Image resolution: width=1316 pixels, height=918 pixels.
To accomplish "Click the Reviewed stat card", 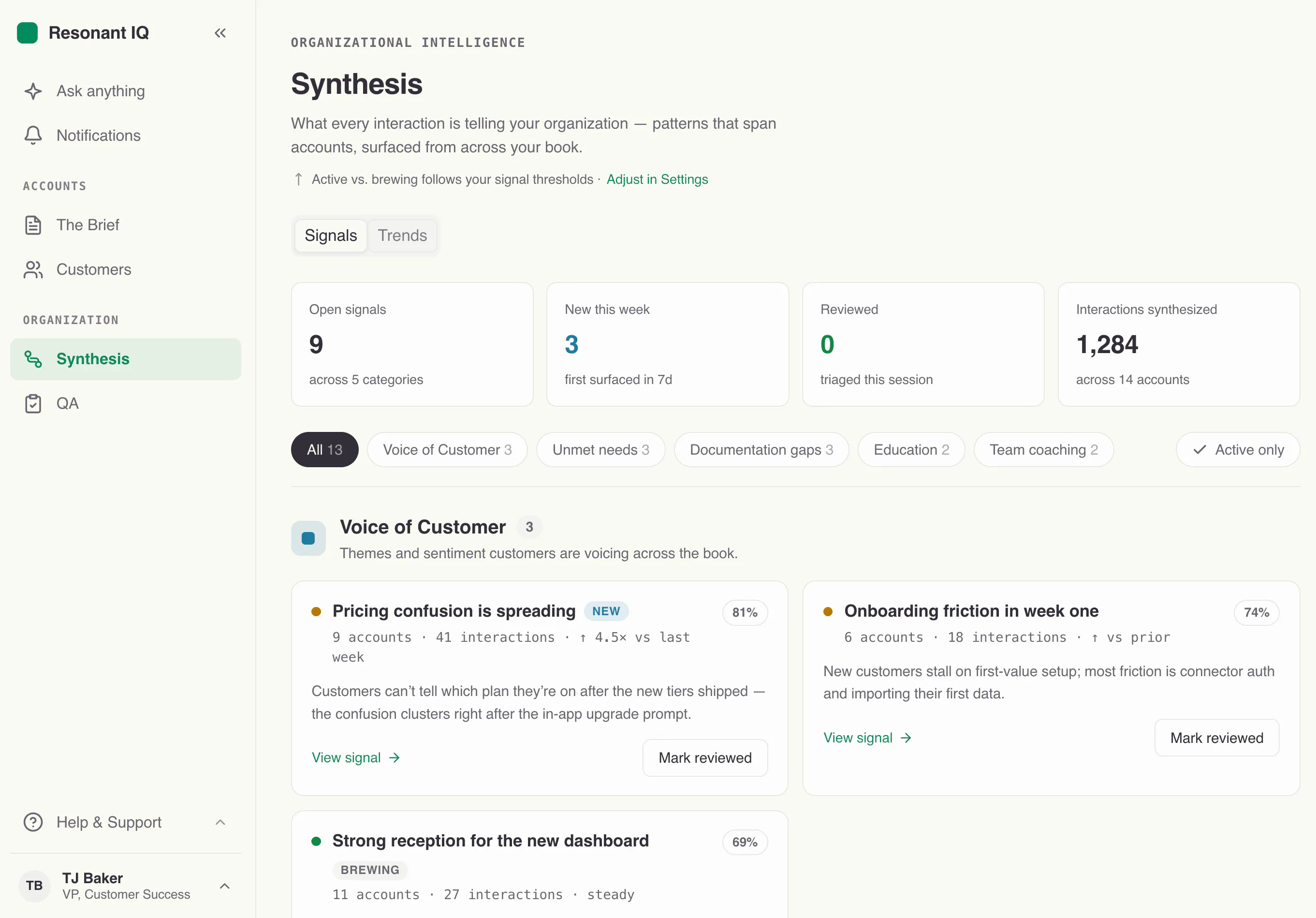I will pos(923,344).
